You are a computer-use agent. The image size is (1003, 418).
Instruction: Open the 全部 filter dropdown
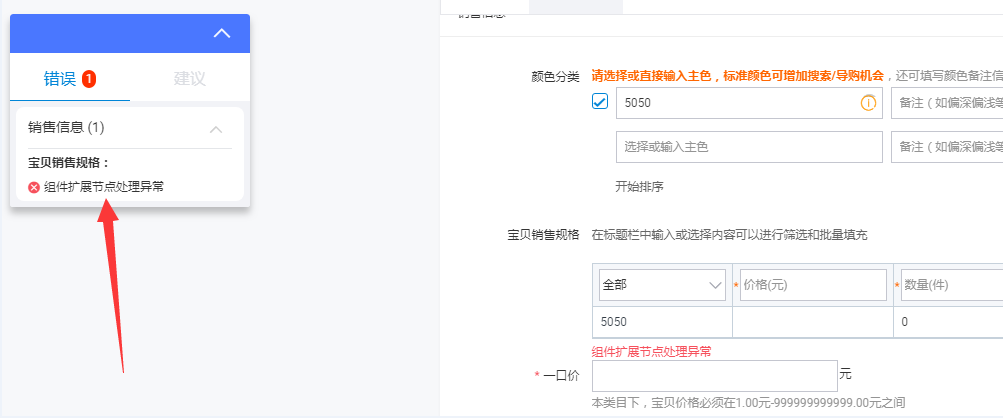point(662,285)
